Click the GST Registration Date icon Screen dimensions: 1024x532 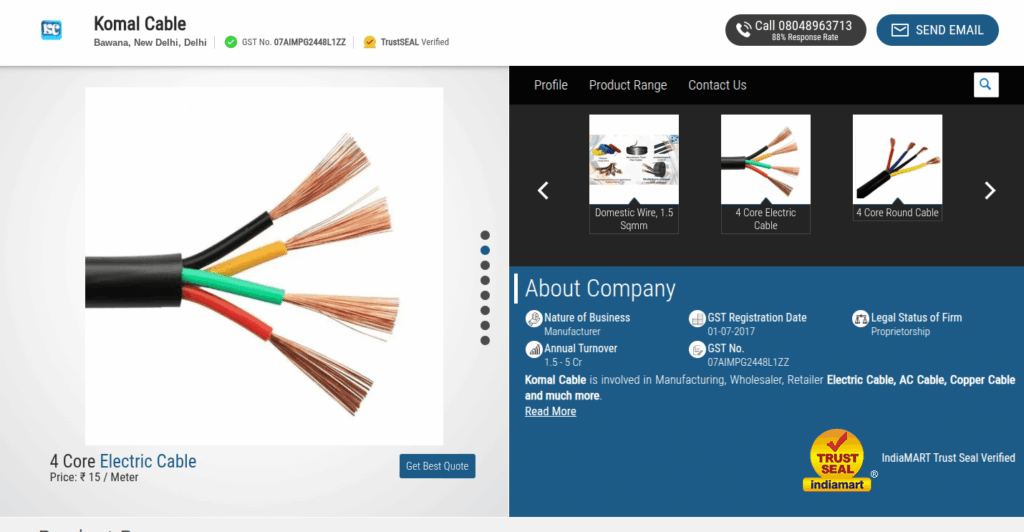coord(698,319)
